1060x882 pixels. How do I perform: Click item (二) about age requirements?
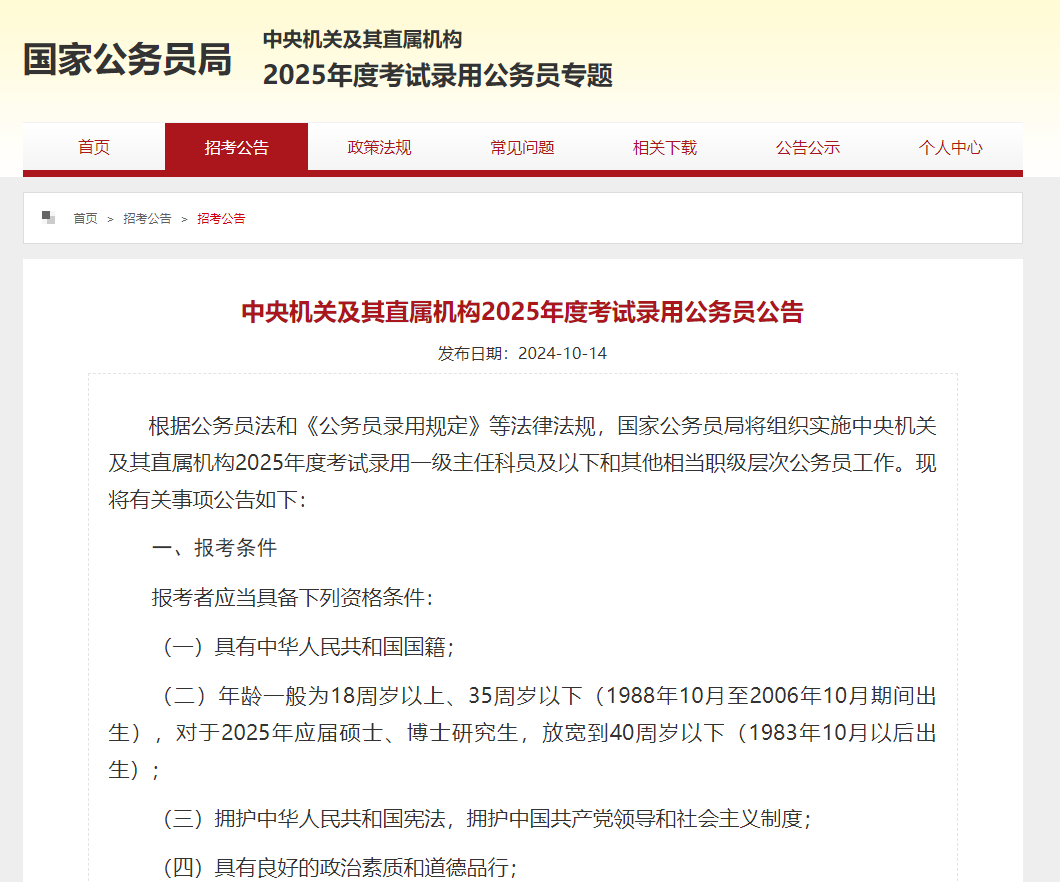point(523,733)
